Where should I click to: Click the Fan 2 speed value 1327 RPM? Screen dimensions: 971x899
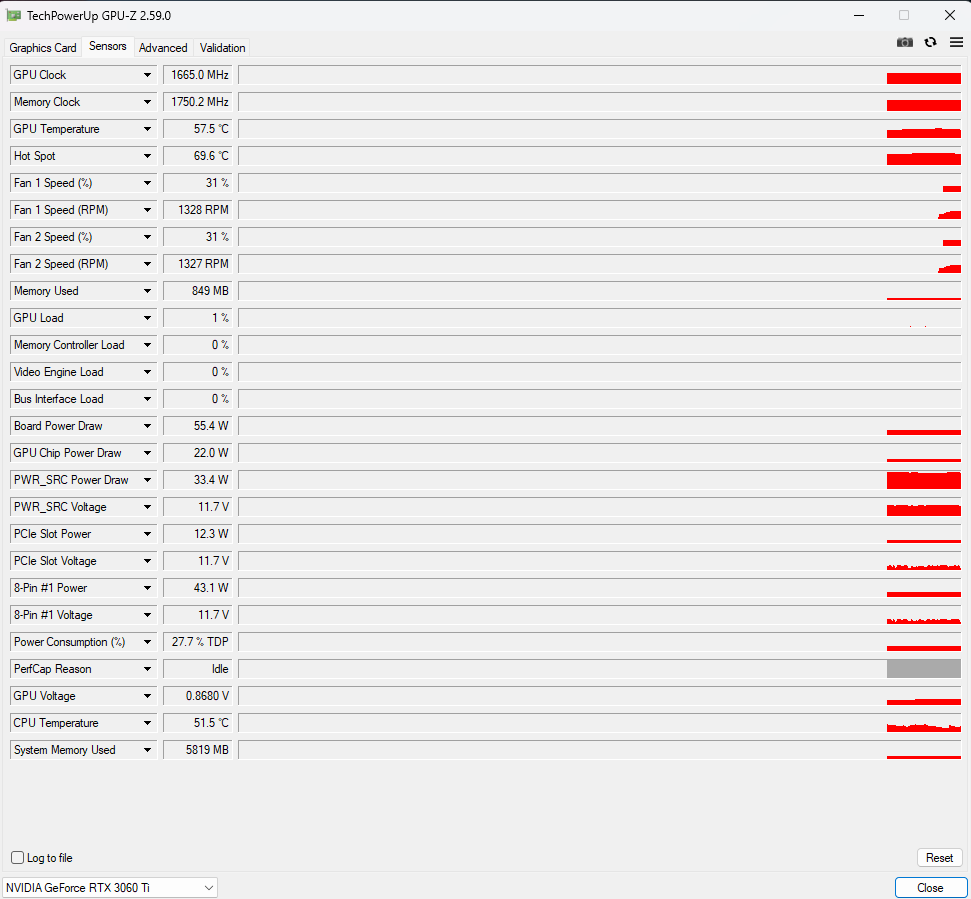198,264
